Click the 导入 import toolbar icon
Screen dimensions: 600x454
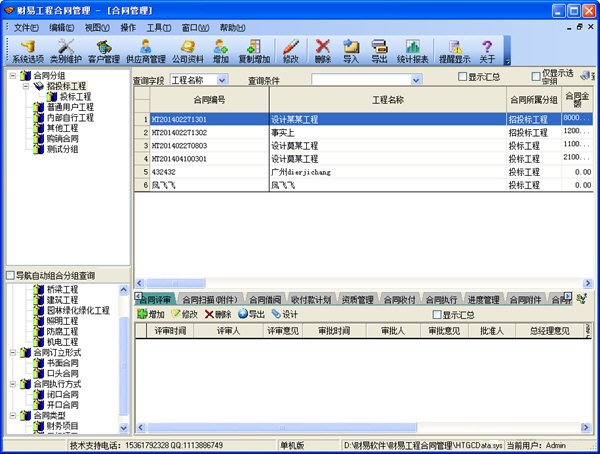pyautogui.click(x=351, y=51)
